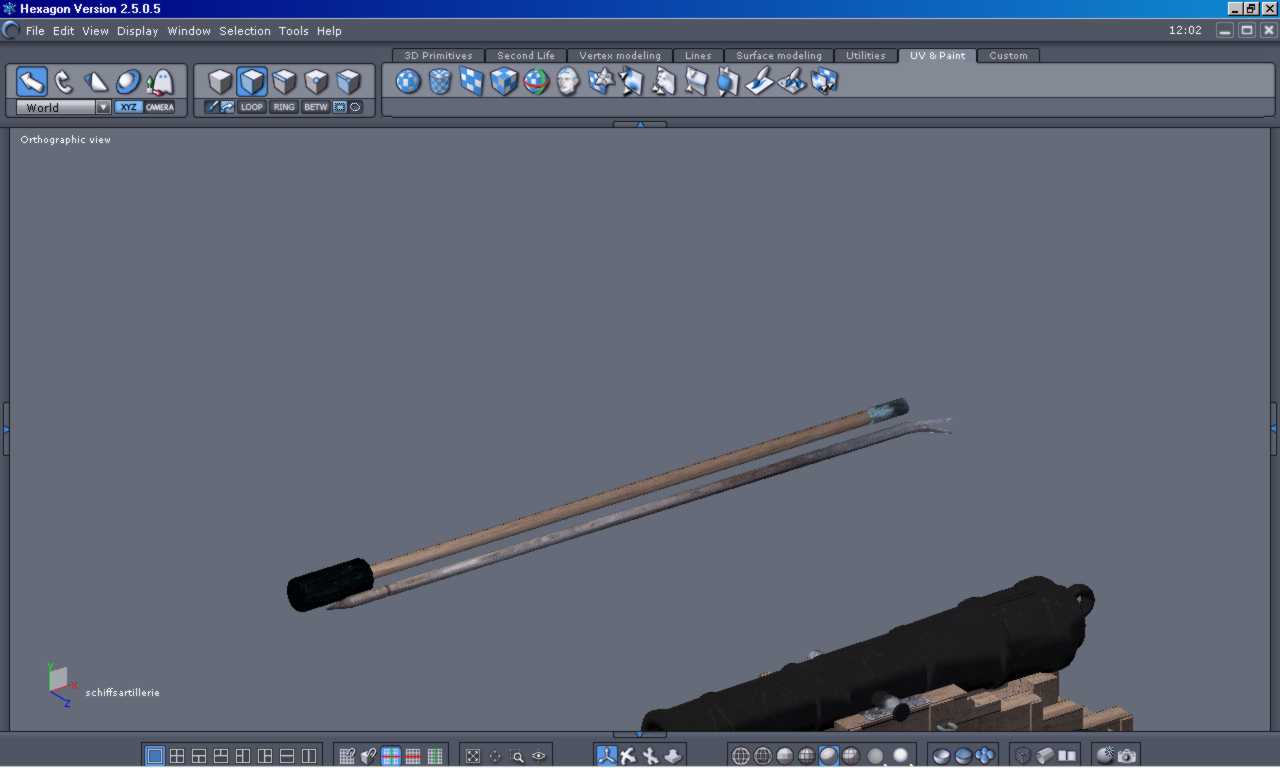Switch to four-view viewport layout
1280x768 pixels.
(x=177, y=756)
